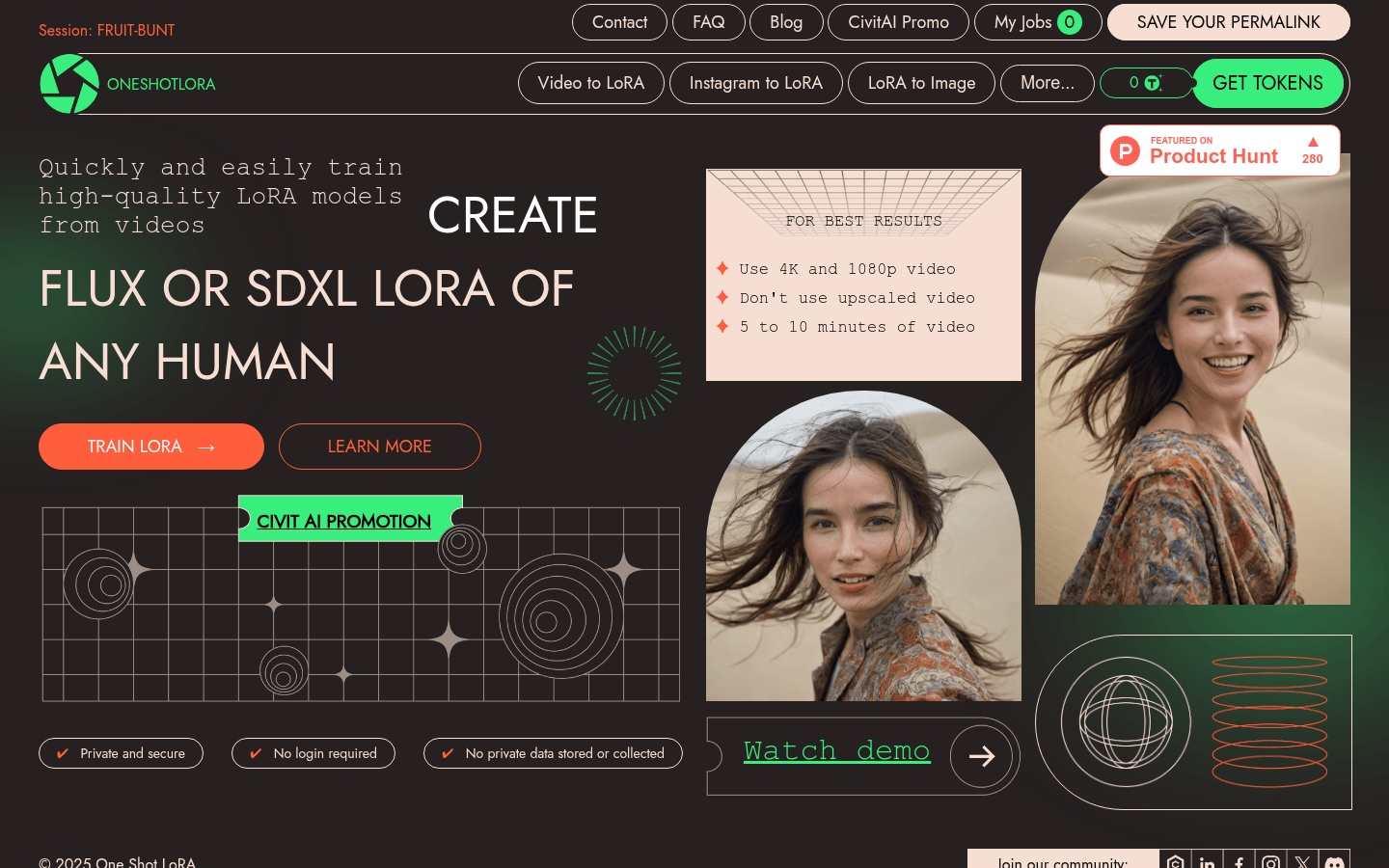
Task: Click 'Use 4K and 1080p video' tip
Action: [x=848, y=269]
